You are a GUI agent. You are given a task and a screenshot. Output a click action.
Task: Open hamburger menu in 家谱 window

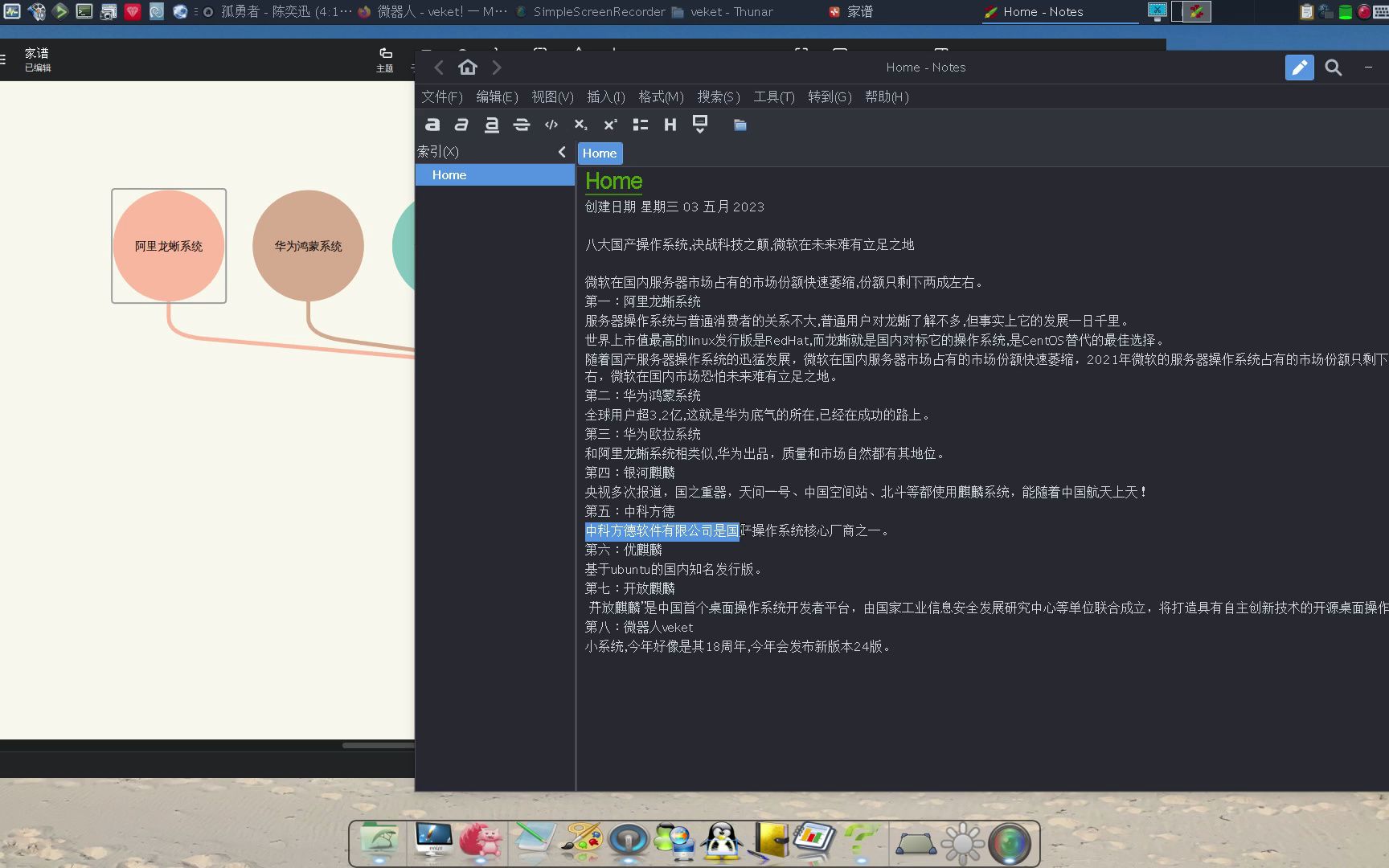point(3,59)
